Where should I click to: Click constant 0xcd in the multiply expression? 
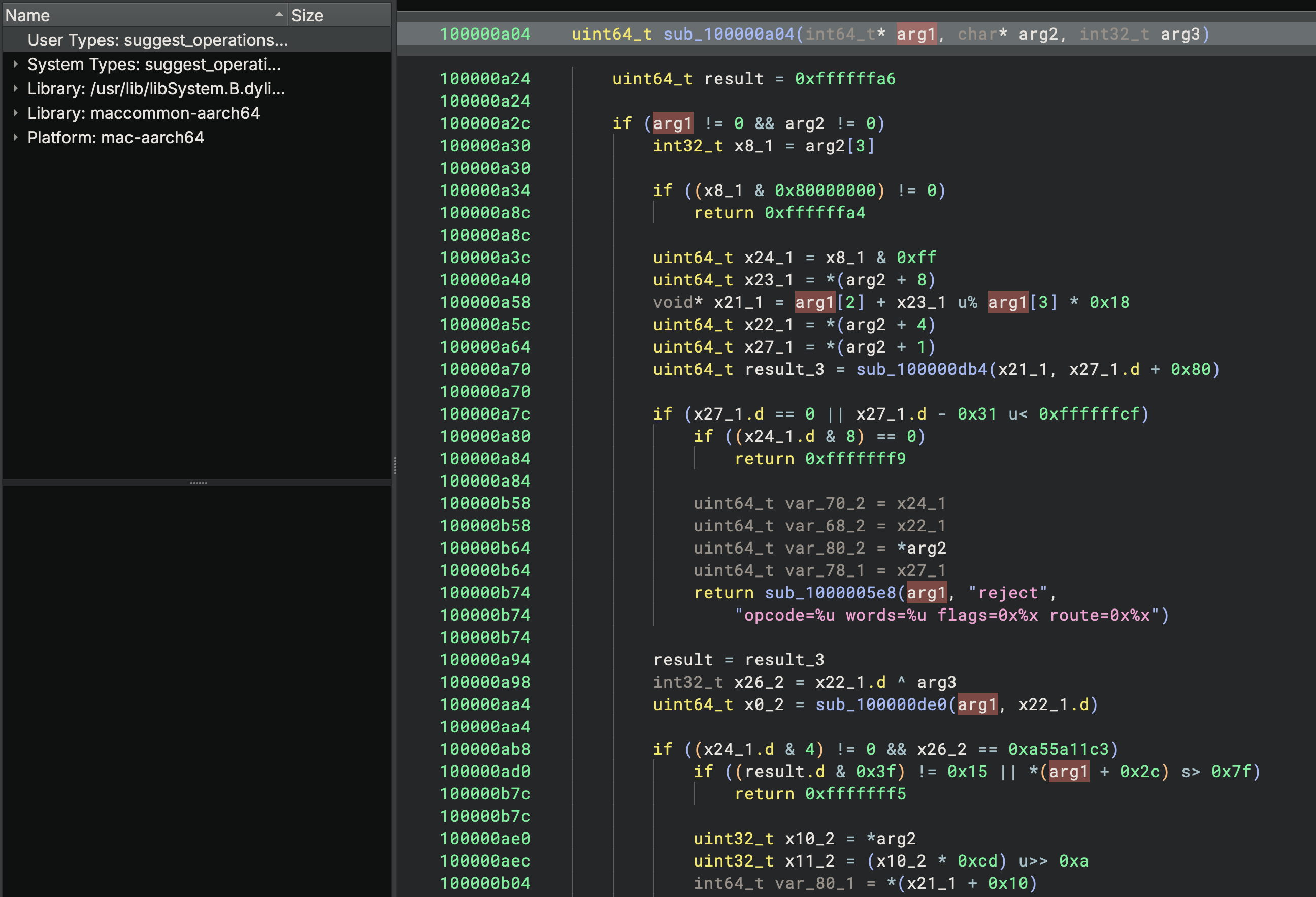point(977,861)
